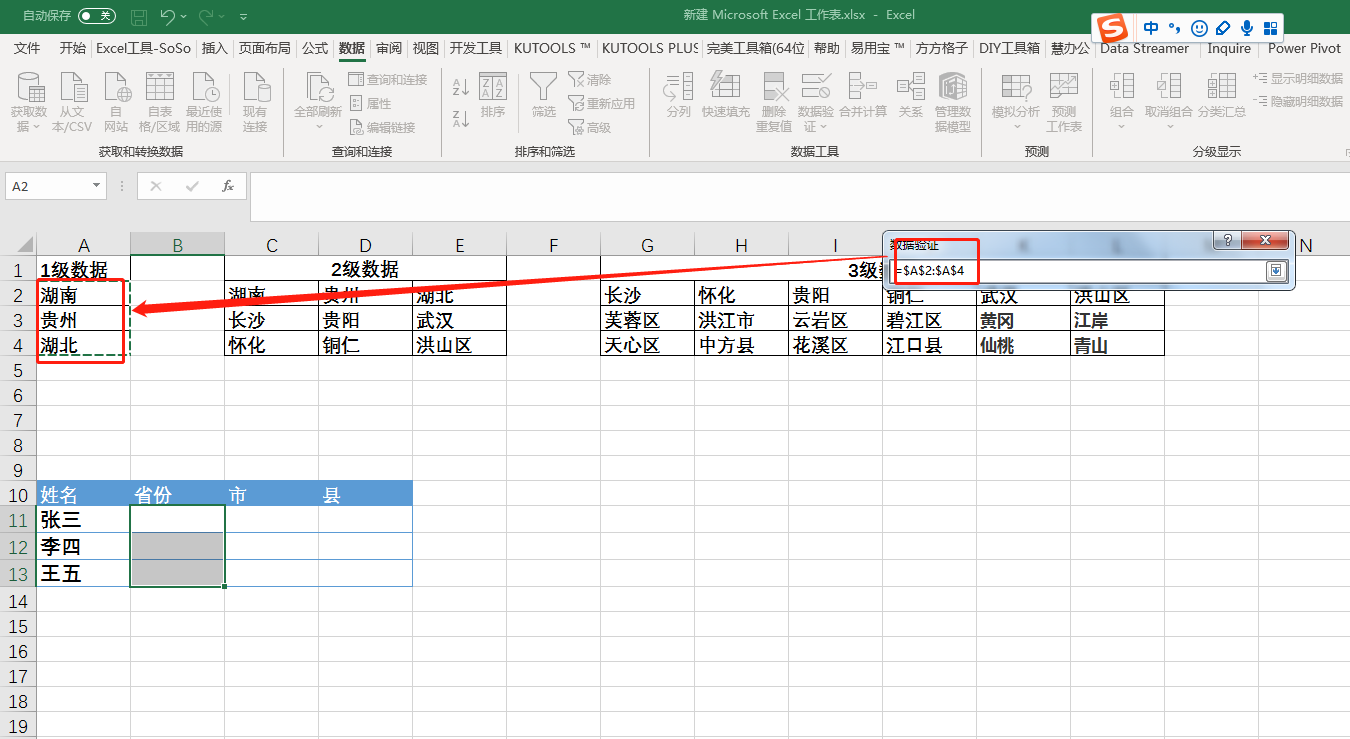Toggle the 自动保存 AutoSave switch

tap(97, 16)
